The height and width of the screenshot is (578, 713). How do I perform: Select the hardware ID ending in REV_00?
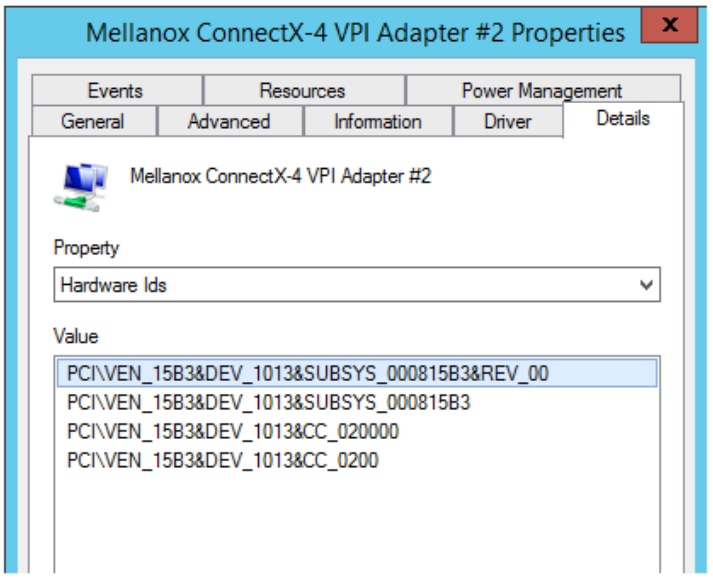coord(308,373)
